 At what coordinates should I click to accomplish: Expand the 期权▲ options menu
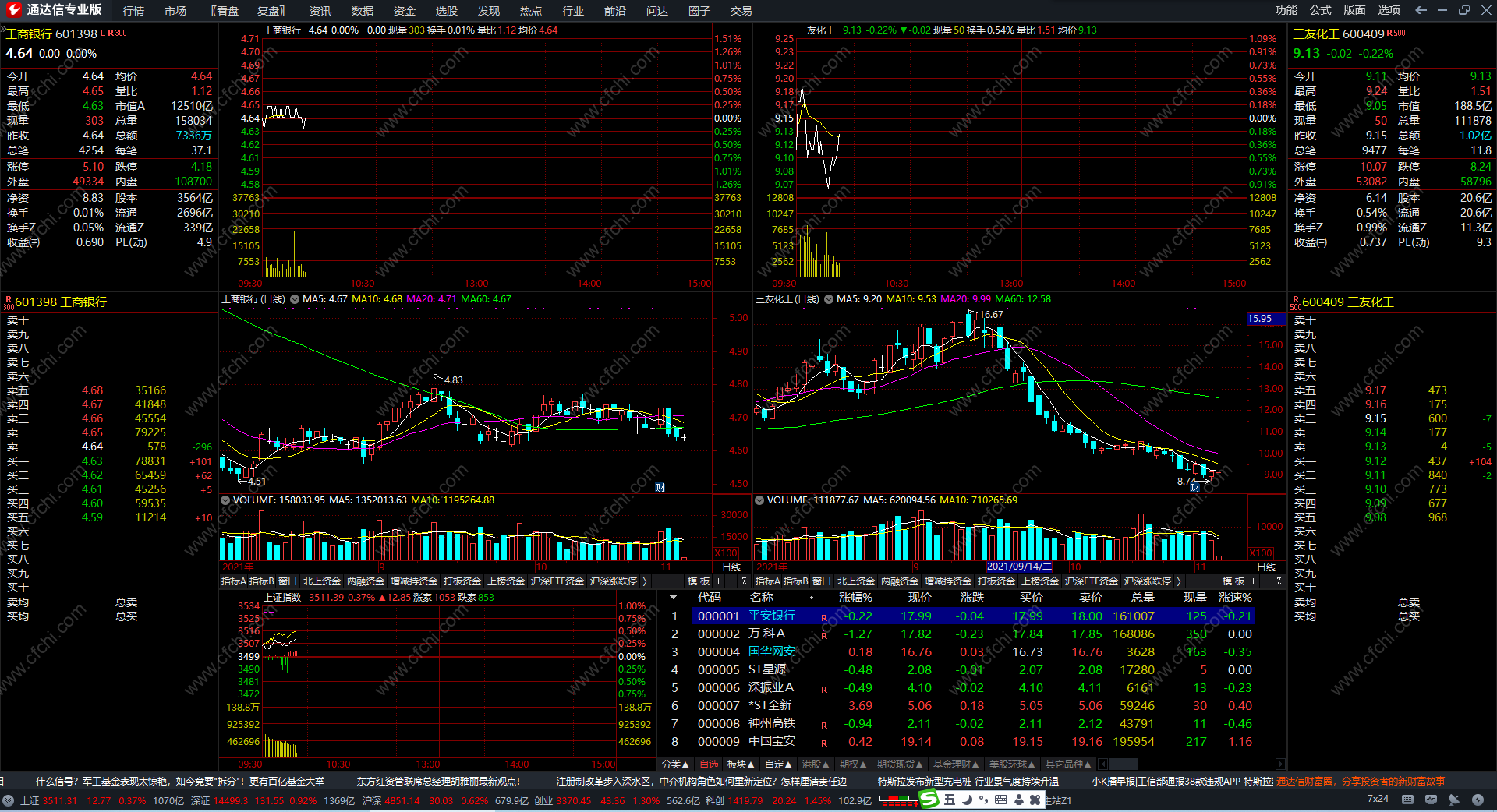click(x=853, y=764)
